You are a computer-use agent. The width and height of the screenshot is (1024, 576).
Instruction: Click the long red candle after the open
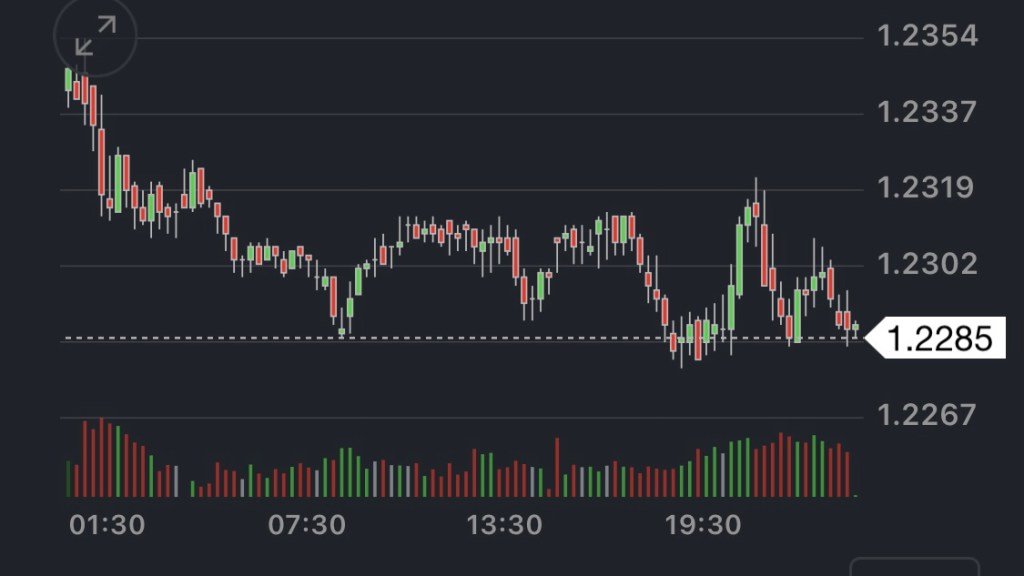pyautogui.click(x=101, y=160)
